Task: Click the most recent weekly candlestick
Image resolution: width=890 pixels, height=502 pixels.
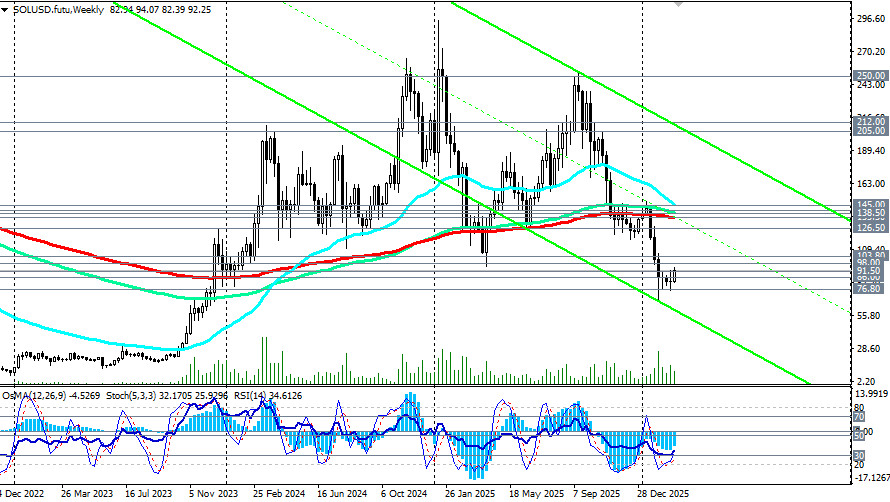Action: coord(676,275)
